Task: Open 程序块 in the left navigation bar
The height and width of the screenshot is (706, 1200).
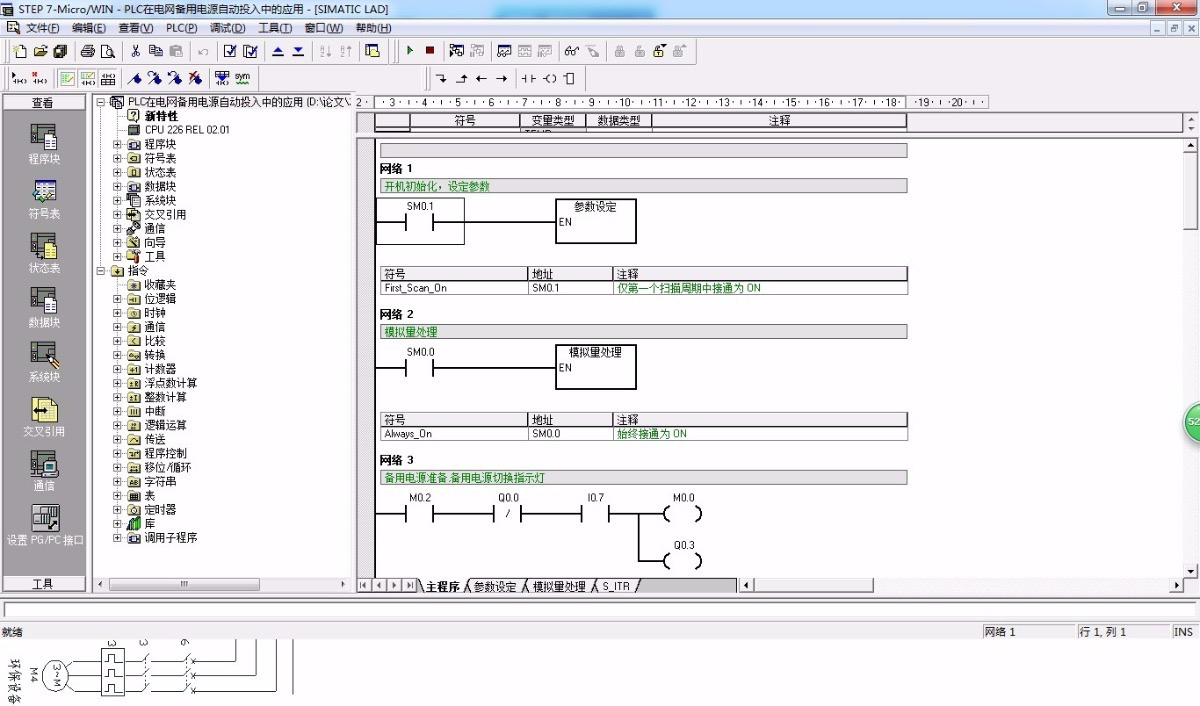Action: point(44,144)
